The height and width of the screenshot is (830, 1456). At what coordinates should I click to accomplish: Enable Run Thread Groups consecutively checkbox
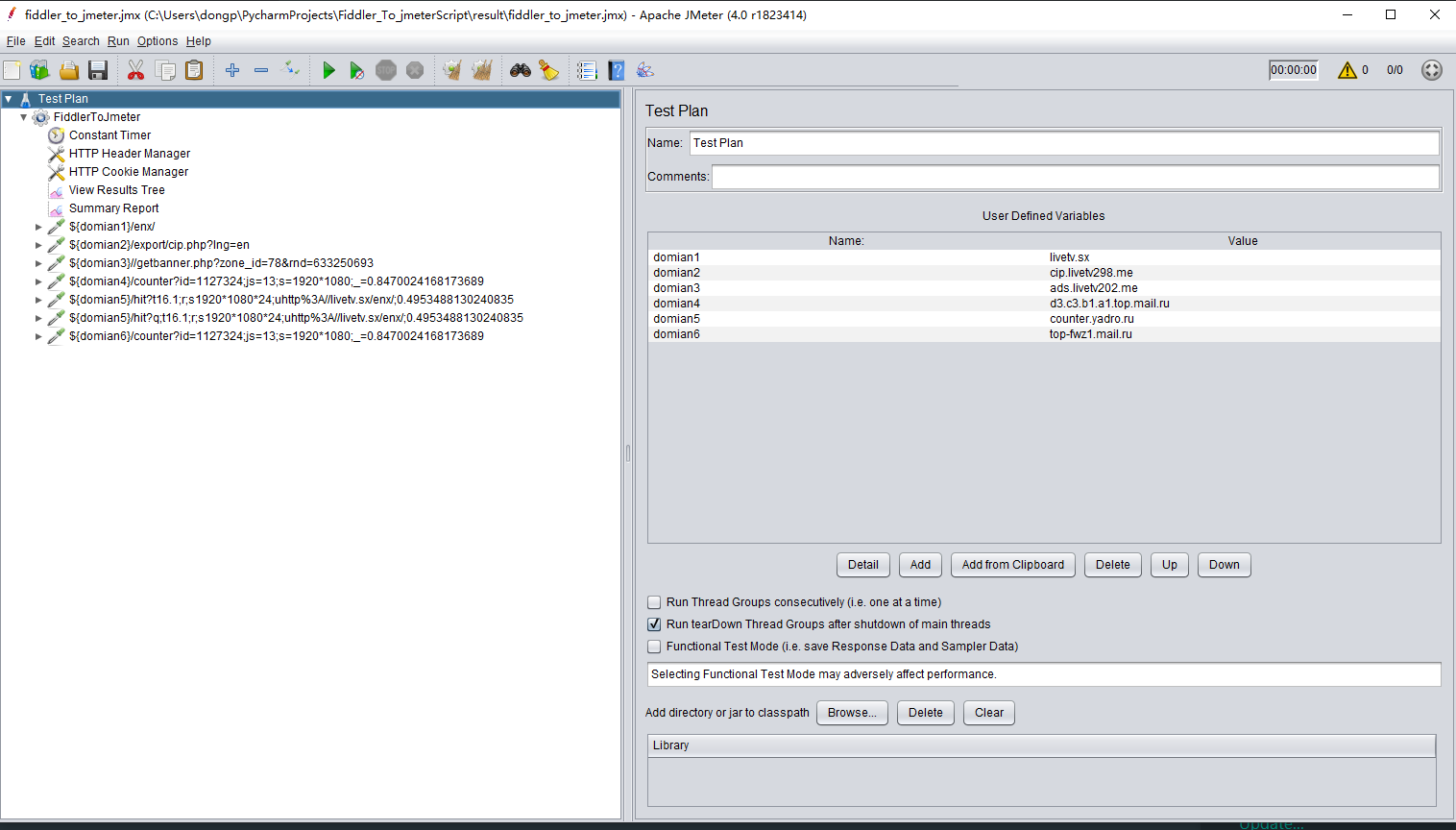click(654, 602)
